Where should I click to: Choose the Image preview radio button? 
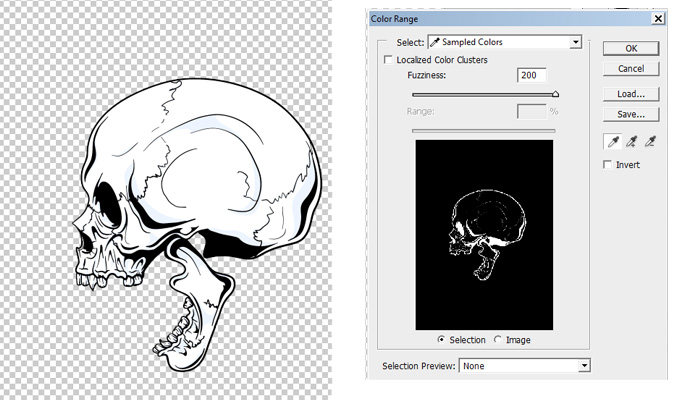coord(498,340)
